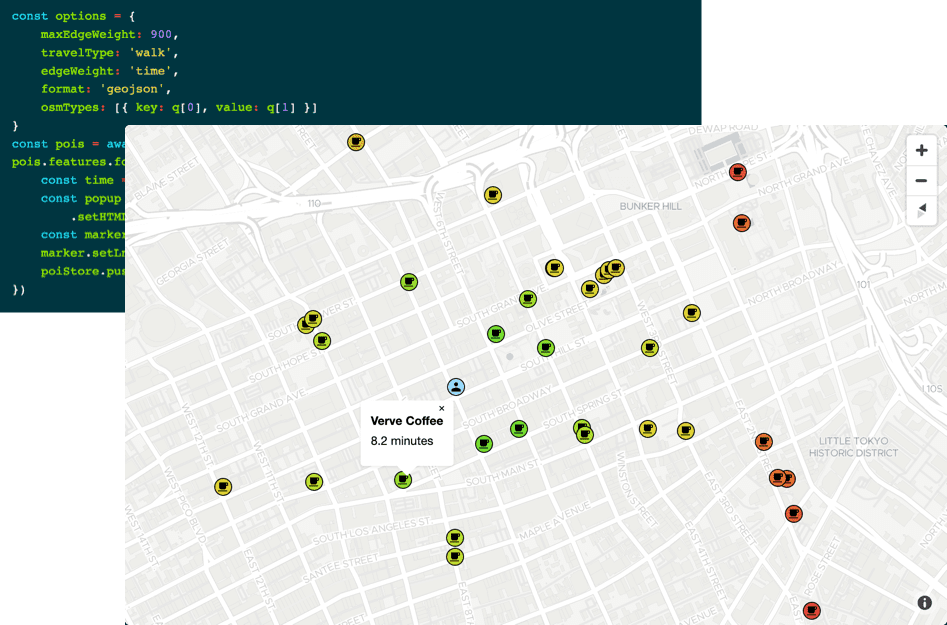
Task: Select yellow coffee marker touching Olive Street label
Action: point(589,289)
